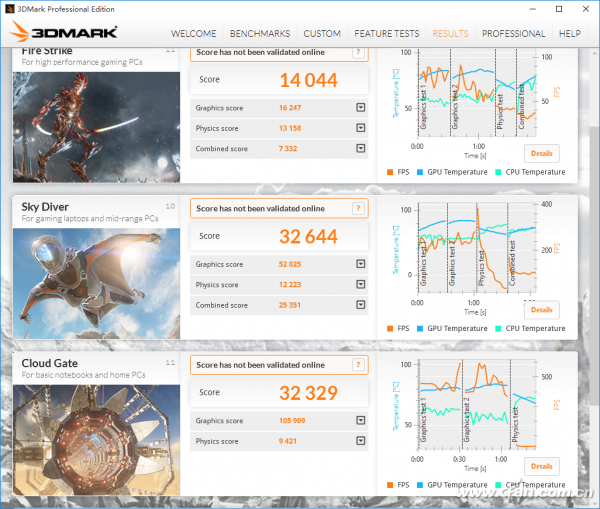This screenshot has width=600, height=509.
Task: Click the 3DMark title bar app icon
Action: (10, 9)
